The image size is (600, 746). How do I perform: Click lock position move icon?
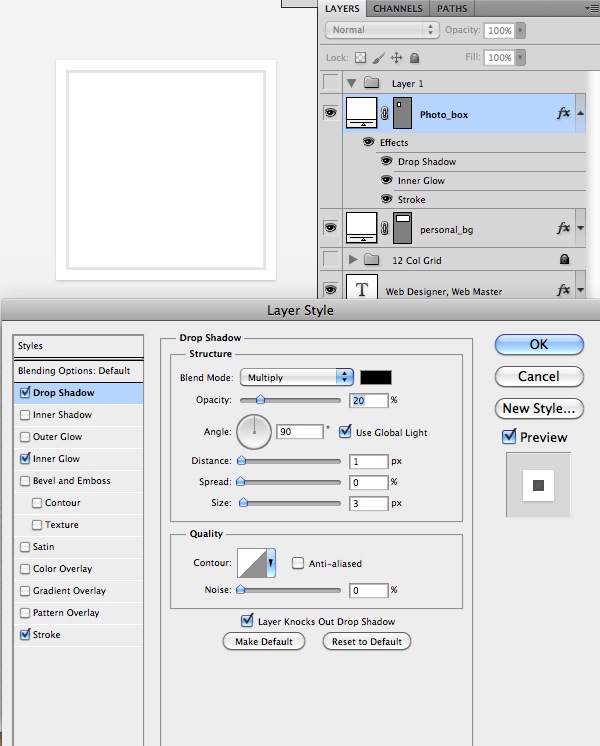point(396,58)
